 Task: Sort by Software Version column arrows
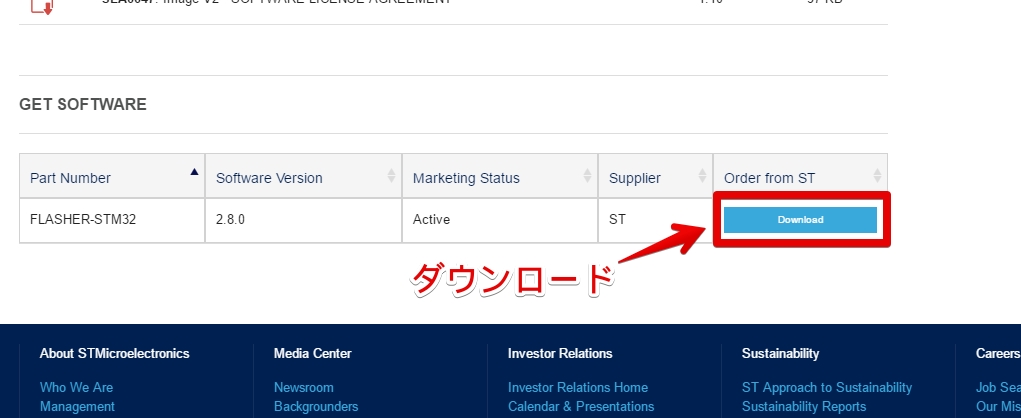pos(391,175)
